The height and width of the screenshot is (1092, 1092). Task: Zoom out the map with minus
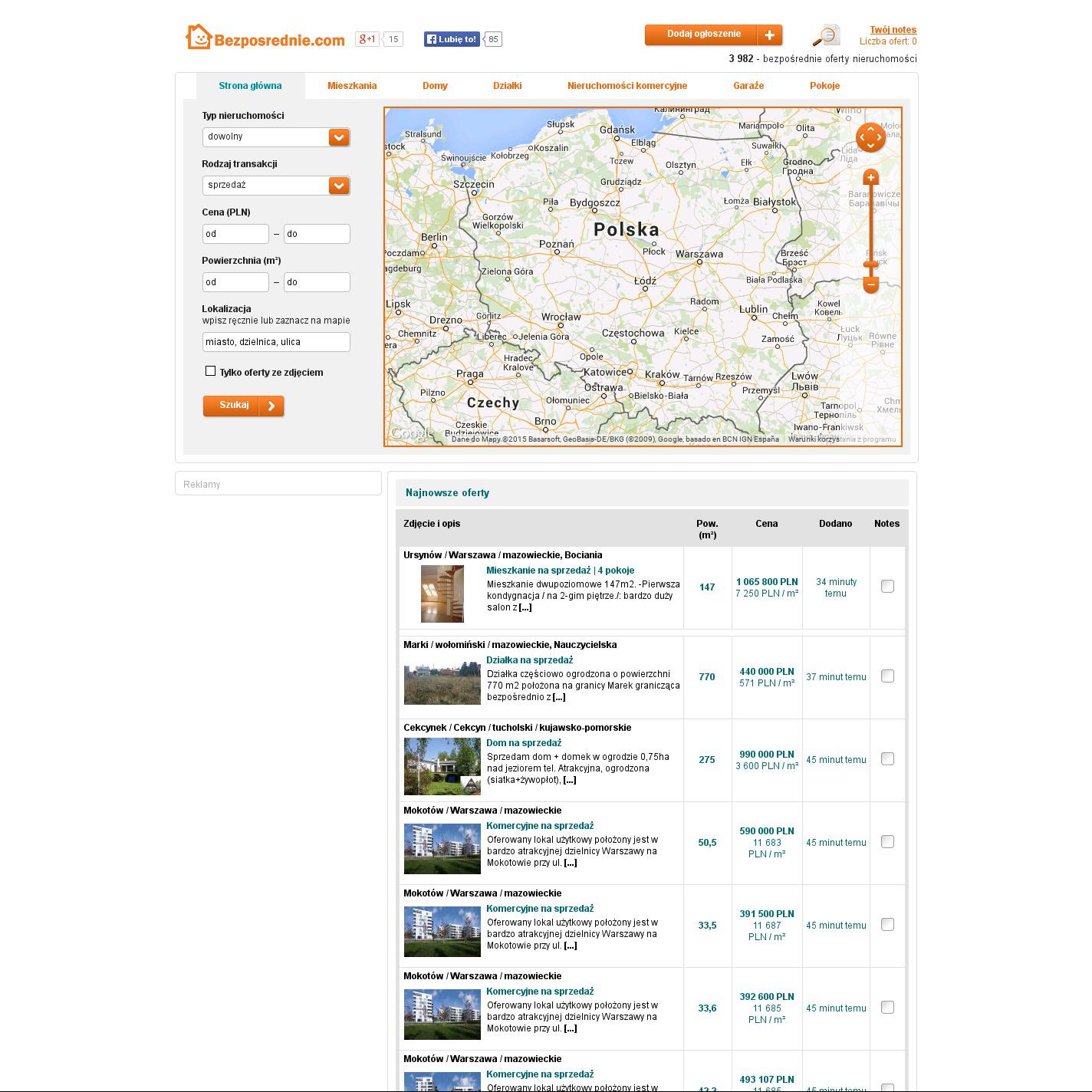pos(870,285)
